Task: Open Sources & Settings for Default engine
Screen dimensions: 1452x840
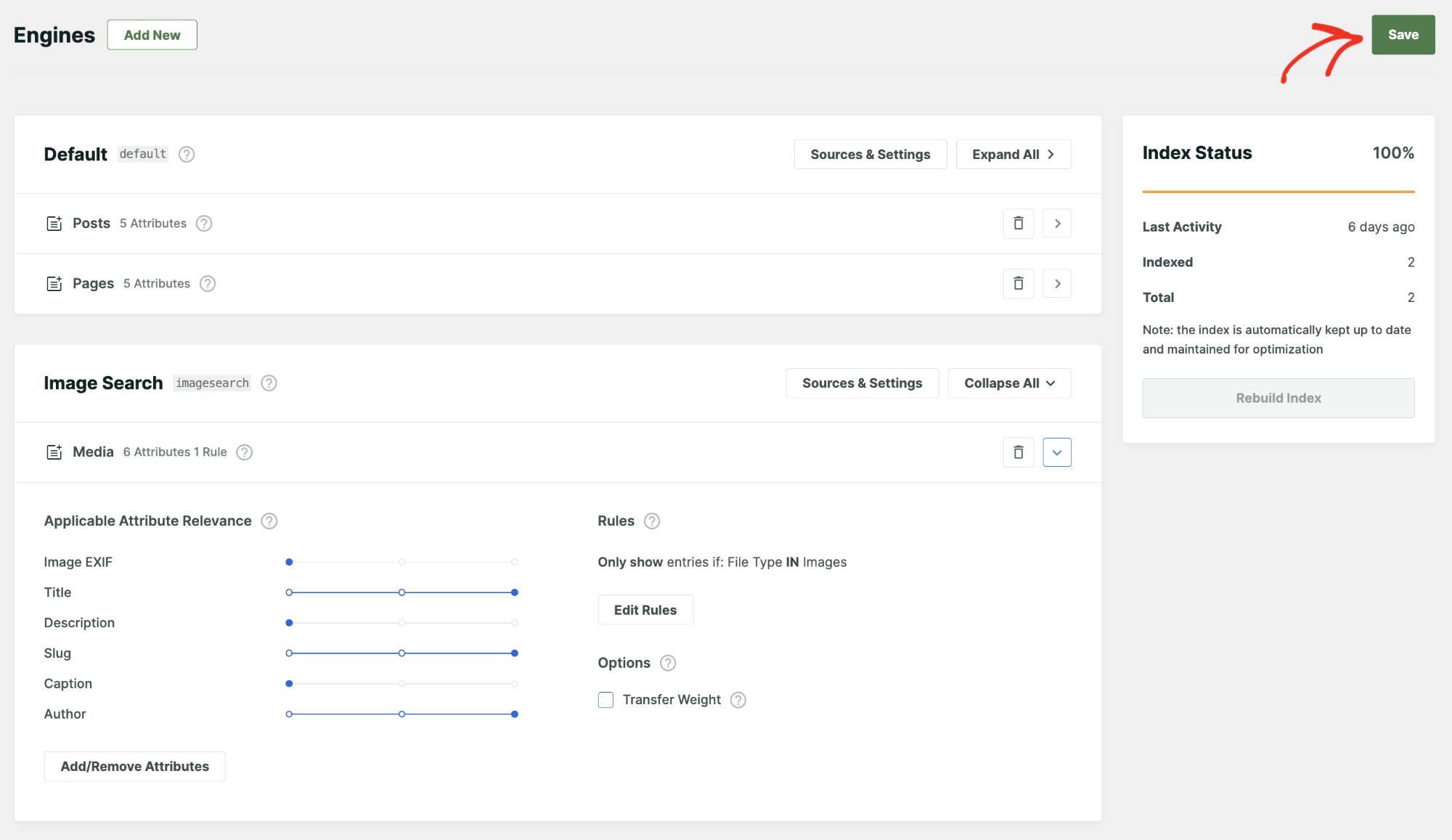Action: (x=870, y=154)
